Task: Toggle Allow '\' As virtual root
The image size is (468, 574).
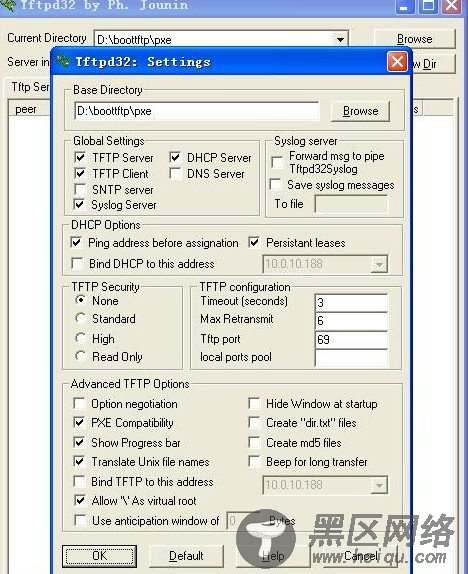Action: [x=80, y=500]
